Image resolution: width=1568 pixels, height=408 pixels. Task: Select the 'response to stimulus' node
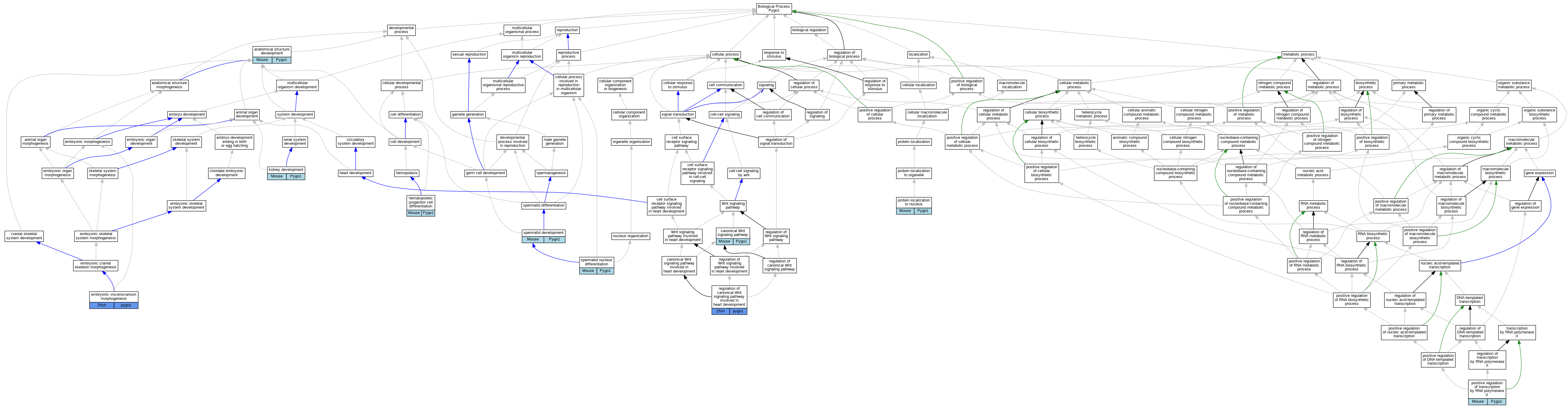pyautogui.click(x=774, y=55)
